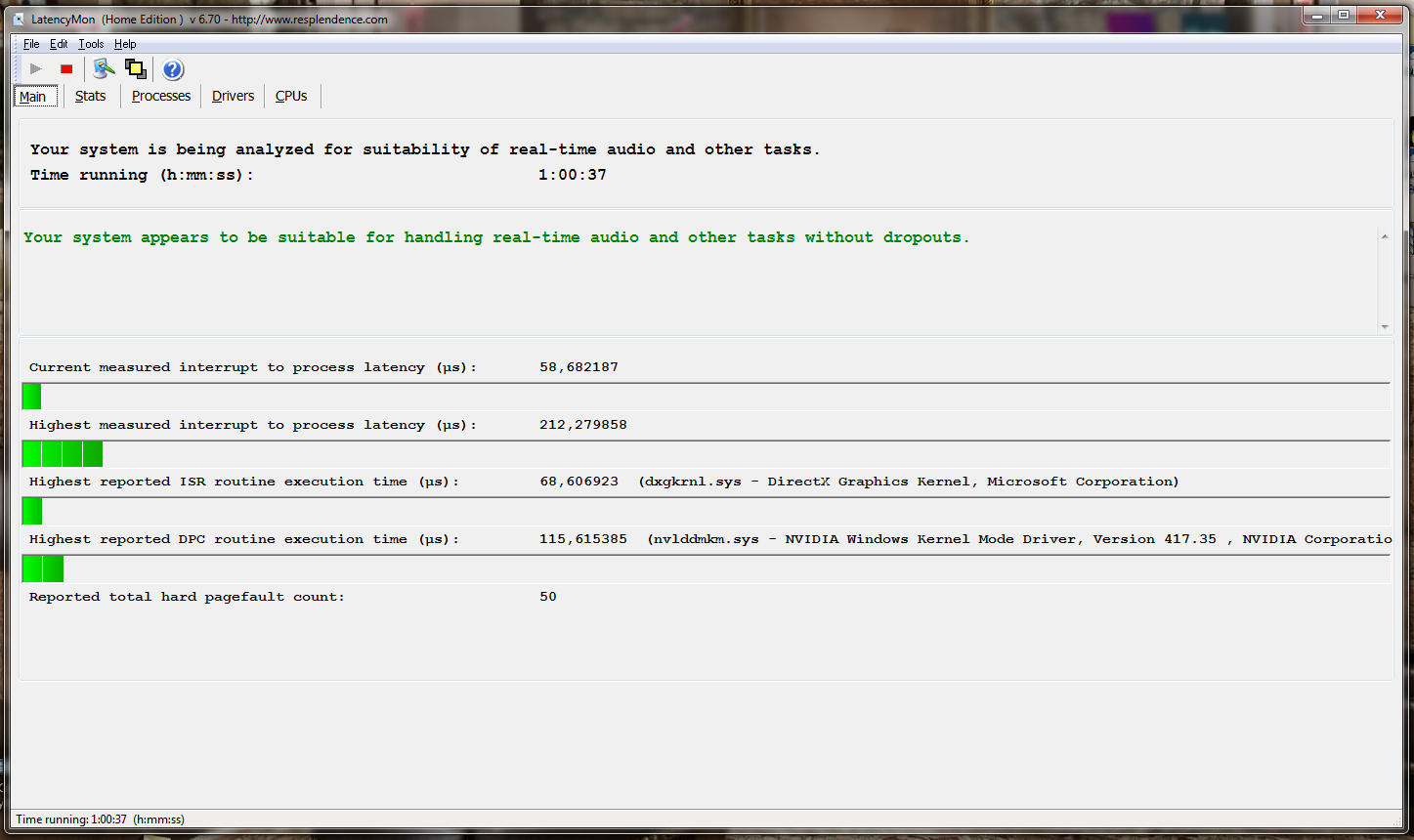The height and width of the screenshot is (840, 1414).
Task: Click the green suitable-for-audio status message
Action: (x=496, y=237)
